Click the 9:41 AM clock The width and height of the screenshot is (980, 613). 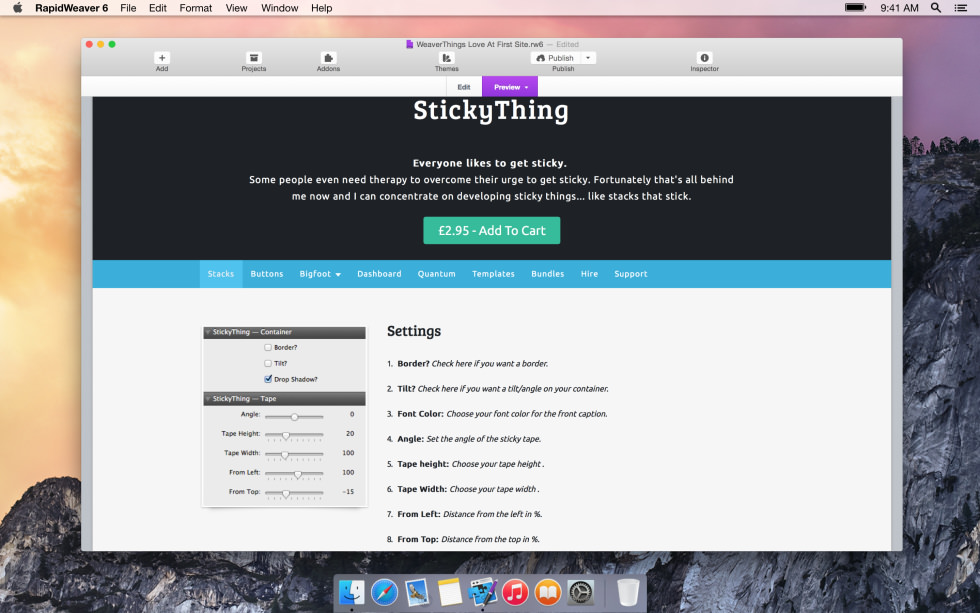pyautogui.click(x=899, y=8)
